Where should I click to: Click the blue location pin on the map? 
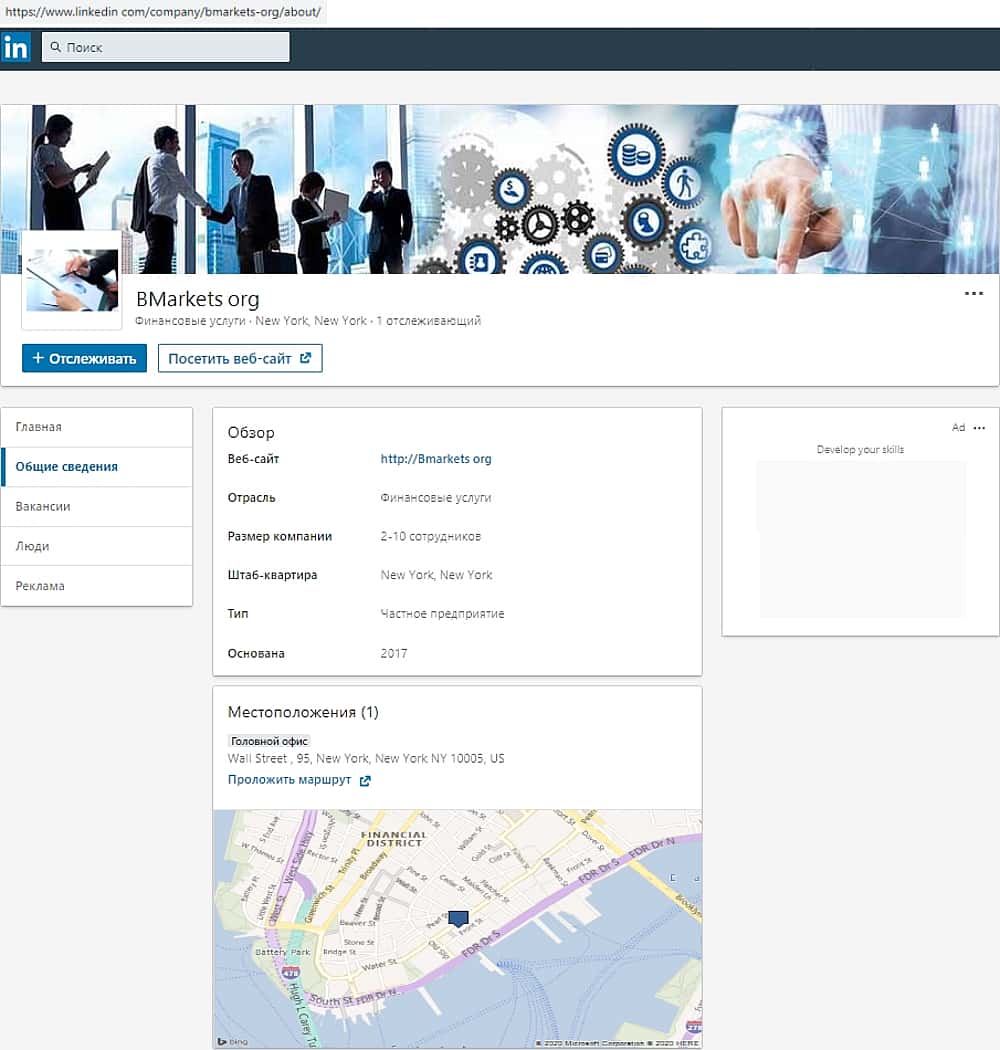[458, 919]
